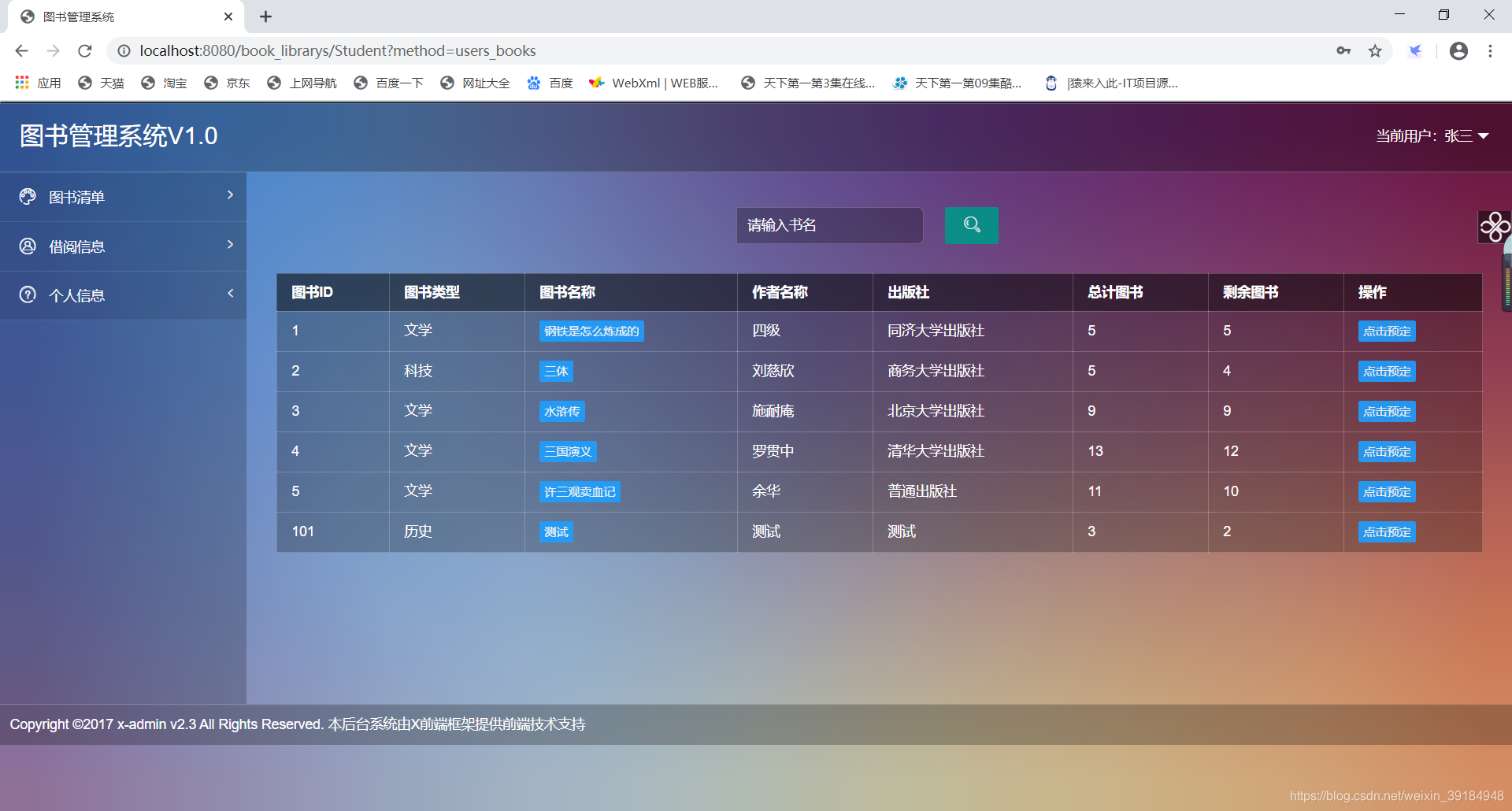Open the 淘宝 bookmark
The image size is (1512, 811).
point(164,83)
